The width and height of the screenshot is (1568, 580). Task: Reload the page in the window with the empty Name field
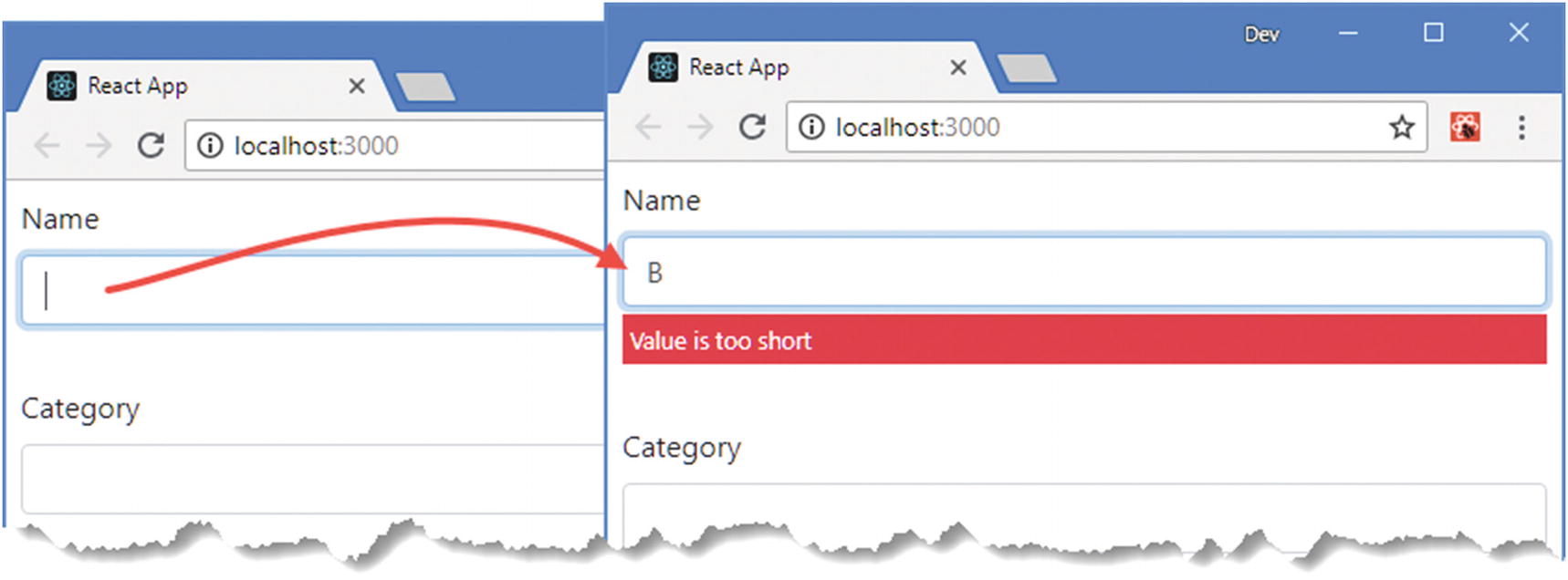pyautogui.click(x=151, y=145)
